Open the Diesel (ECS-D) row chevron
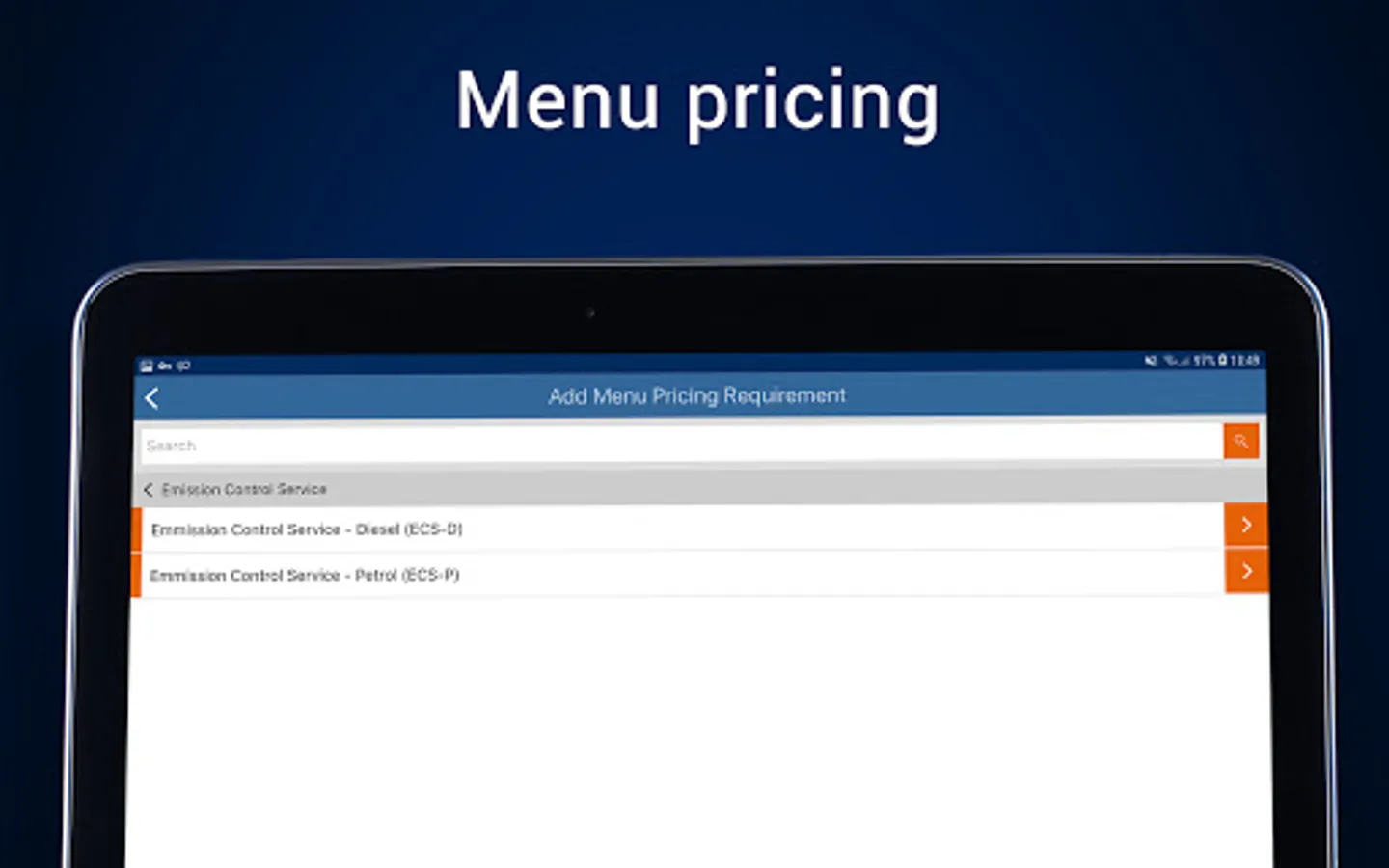Screen dimensions: 1389x868 [1246, 525]
